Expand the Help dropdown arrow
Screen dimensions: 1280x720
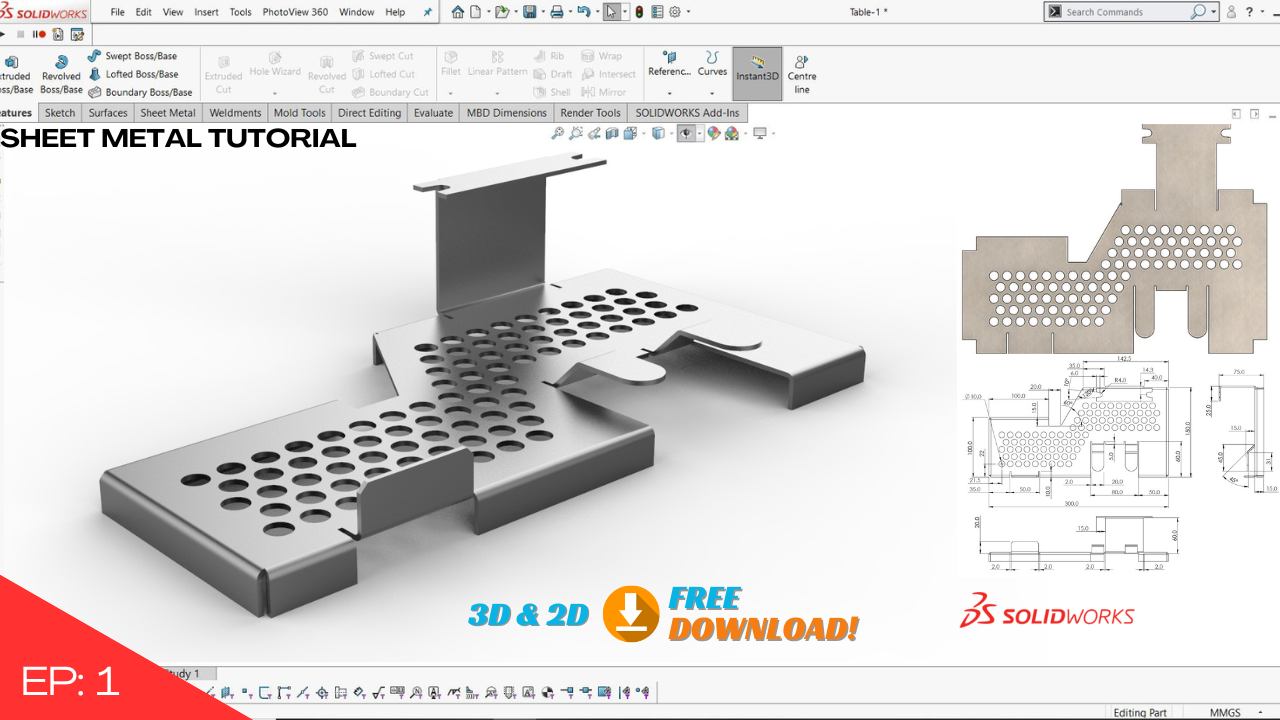click(1262, 12)
